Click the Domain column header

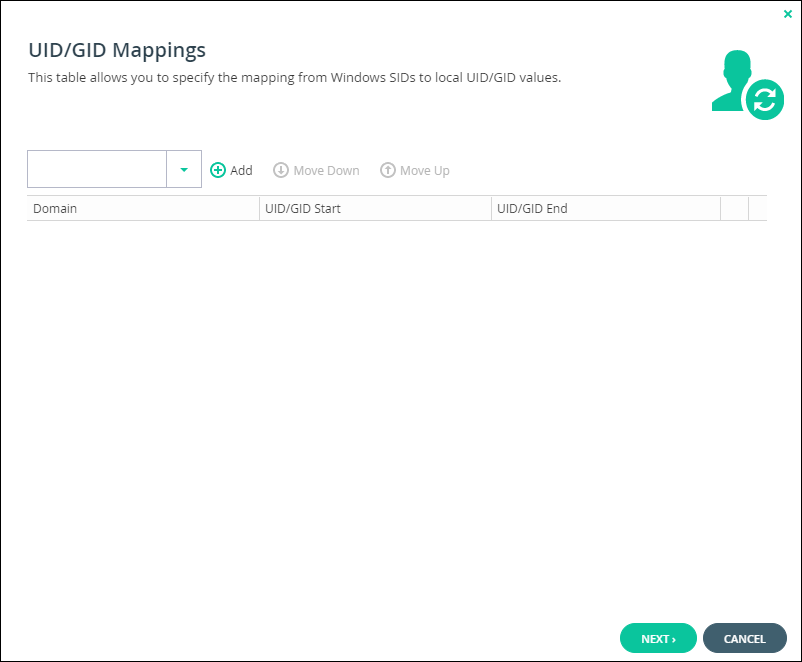click(x=143, y=209)
